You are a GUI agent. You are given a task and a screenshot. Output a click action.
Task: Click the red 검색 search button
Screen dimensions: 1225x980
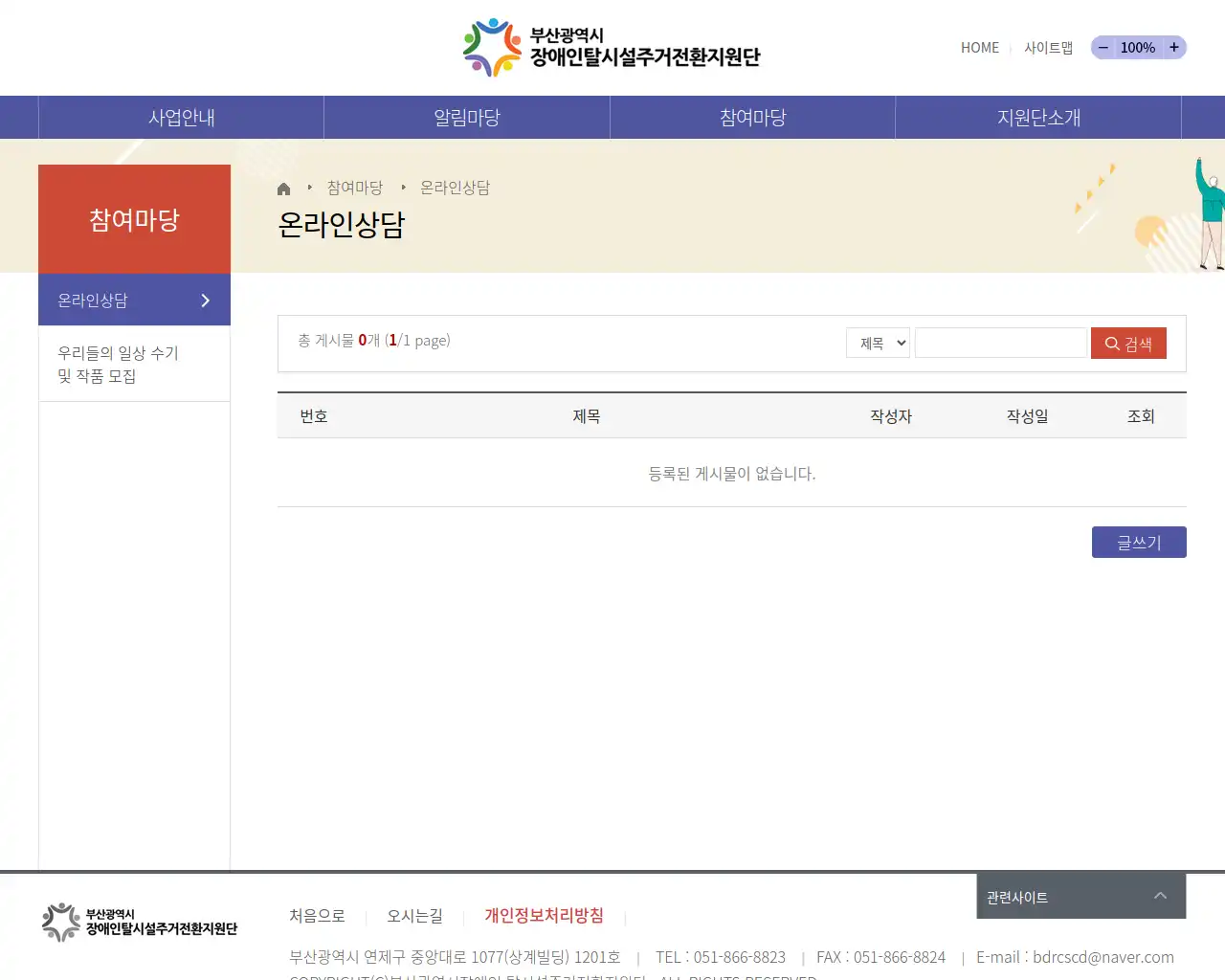[1128, 344]
